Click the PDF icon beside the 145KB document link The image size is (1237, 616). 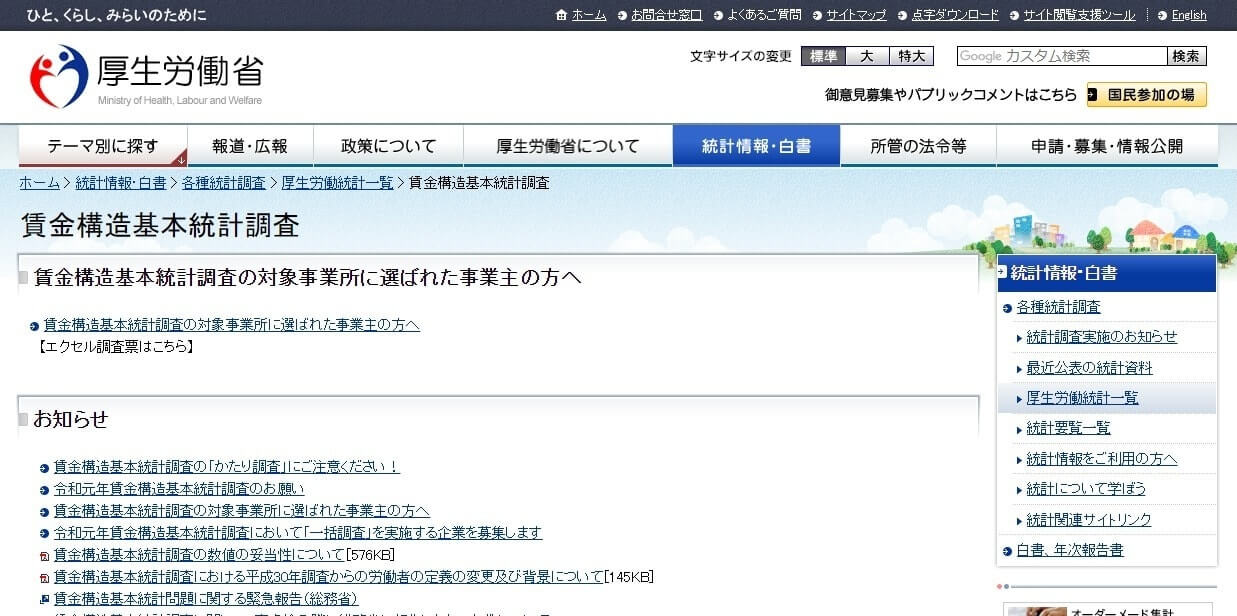click(43, 577)
